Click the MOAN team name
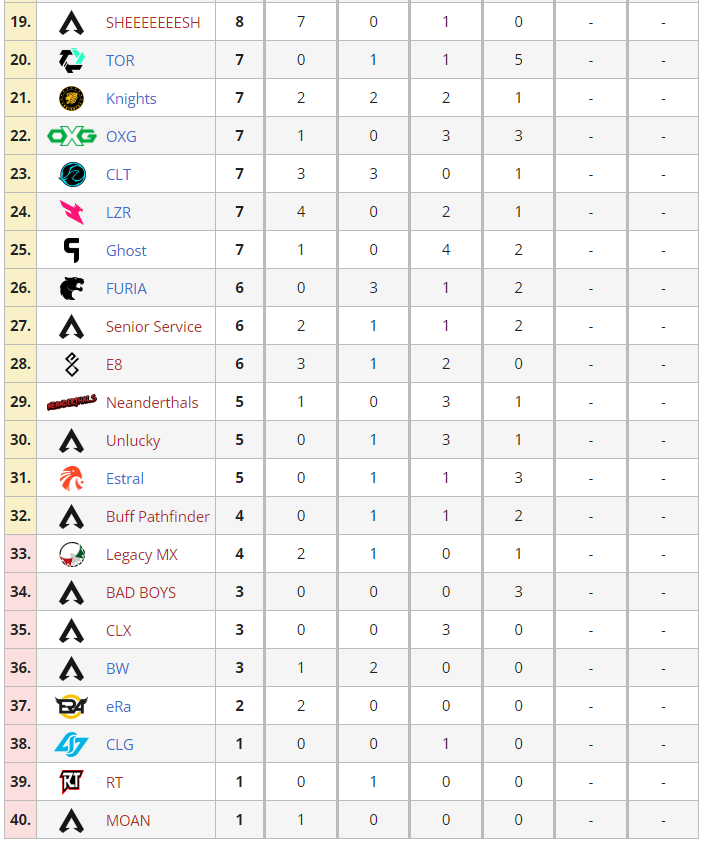The image size is (725, 849). pos(128,820)
